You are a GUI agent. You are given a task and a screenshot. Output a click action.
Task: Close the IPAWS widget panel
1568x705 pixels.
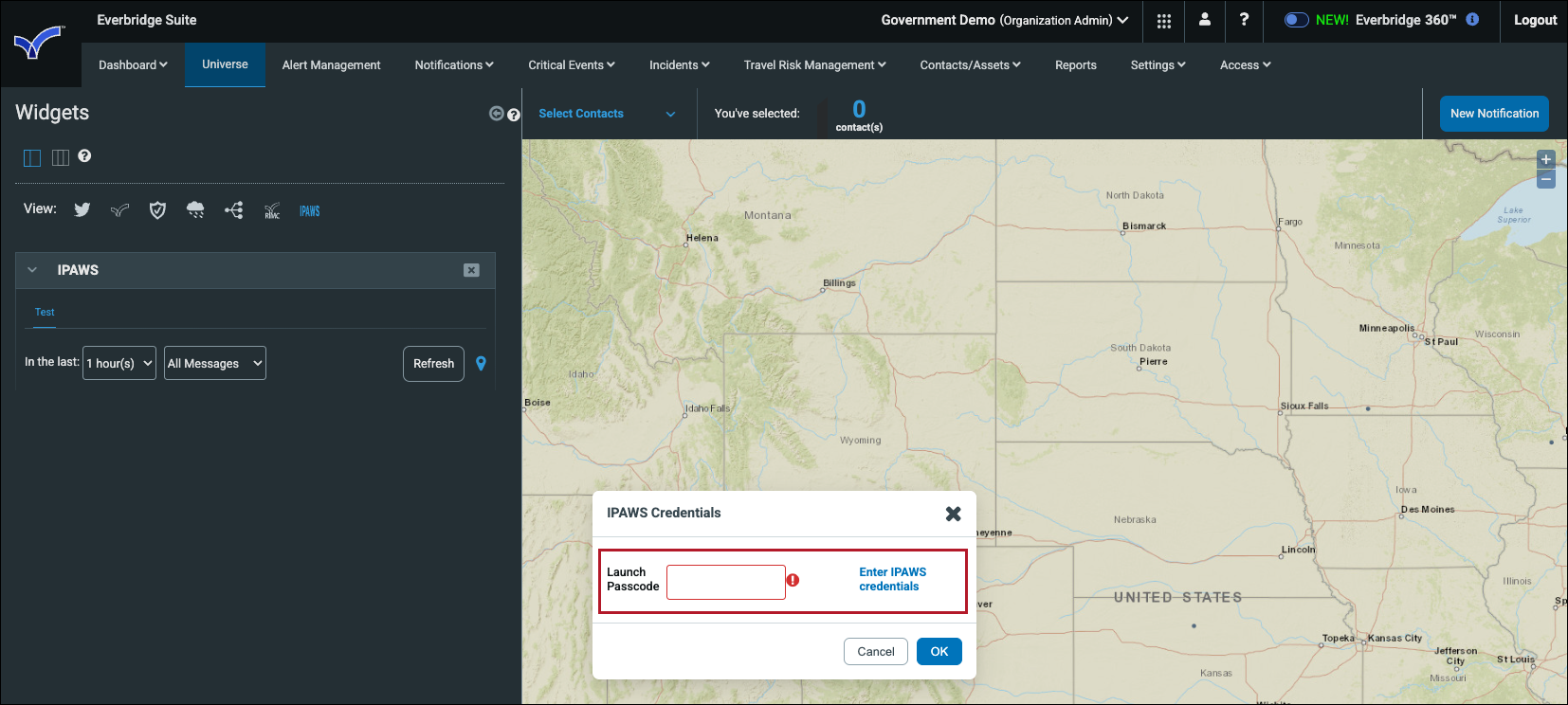471,270
